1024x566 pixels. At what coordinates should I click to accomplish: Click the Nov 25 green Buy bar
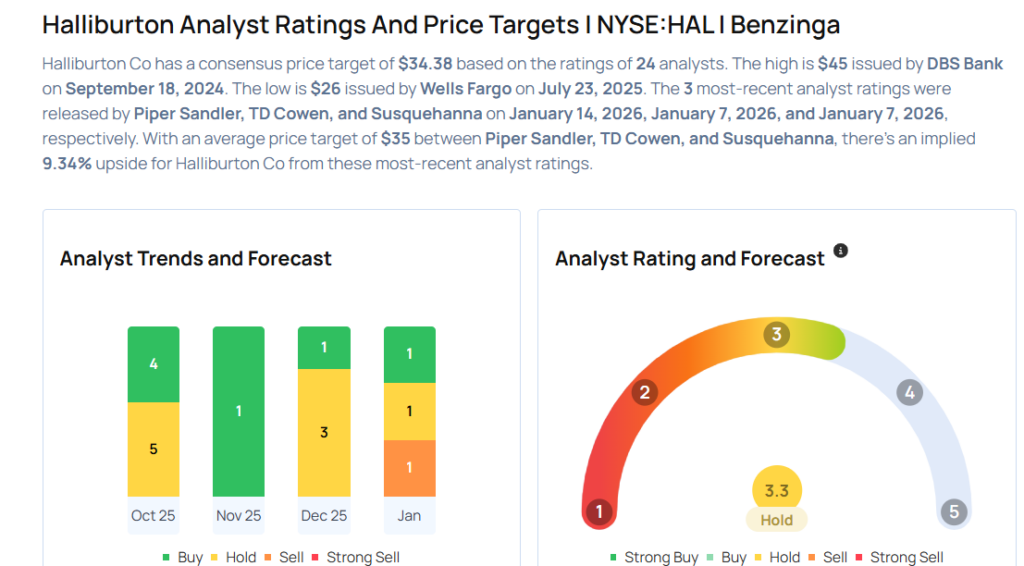pos(239,411)
